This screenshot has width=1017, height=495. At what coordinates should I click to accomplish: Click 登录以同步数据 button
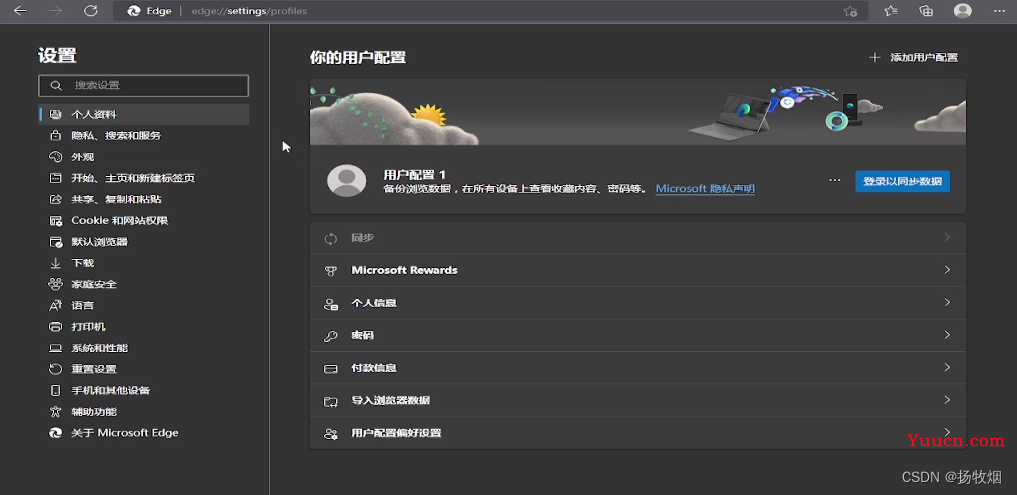[x=902, y=181]
